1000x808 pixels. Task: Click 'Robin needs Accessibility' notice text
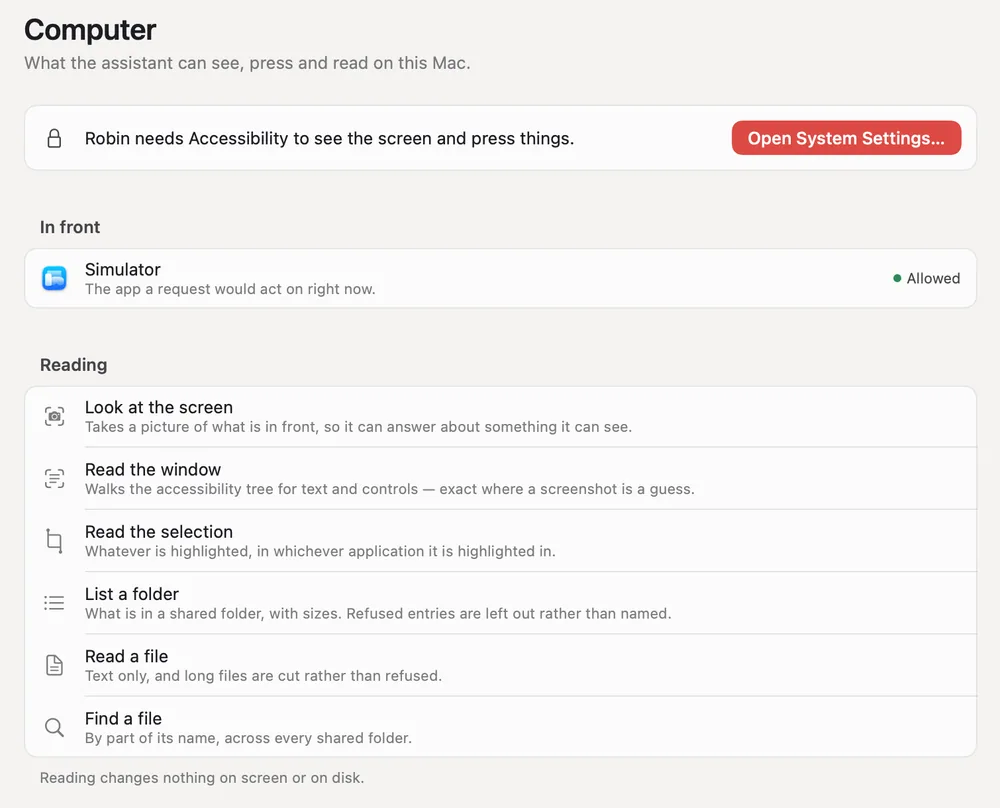point(330,138)
